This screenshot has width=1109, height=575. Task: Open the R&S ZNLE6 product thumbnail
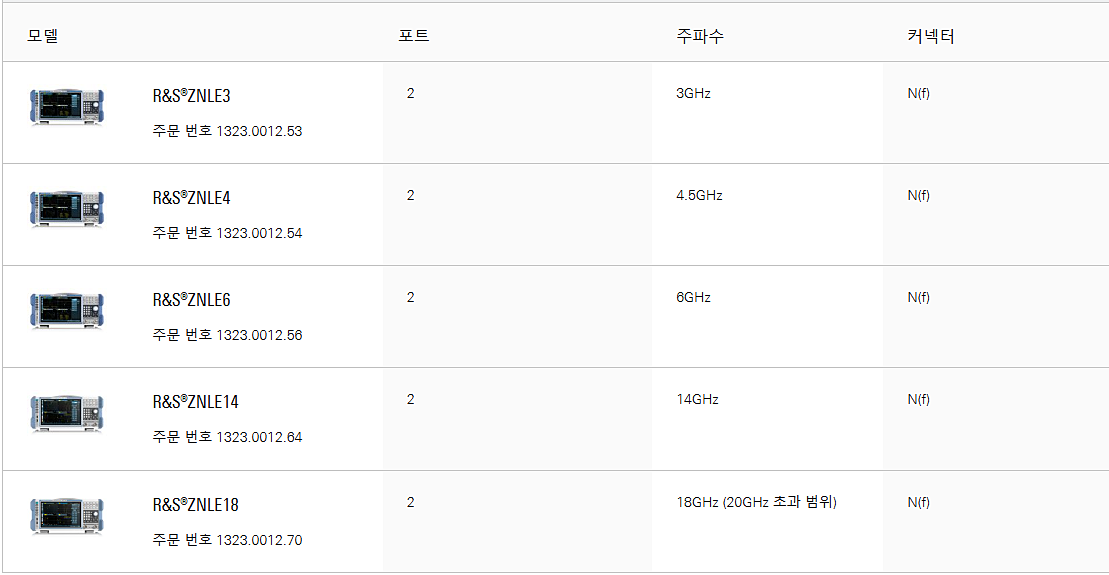click(x=67, y=310)
